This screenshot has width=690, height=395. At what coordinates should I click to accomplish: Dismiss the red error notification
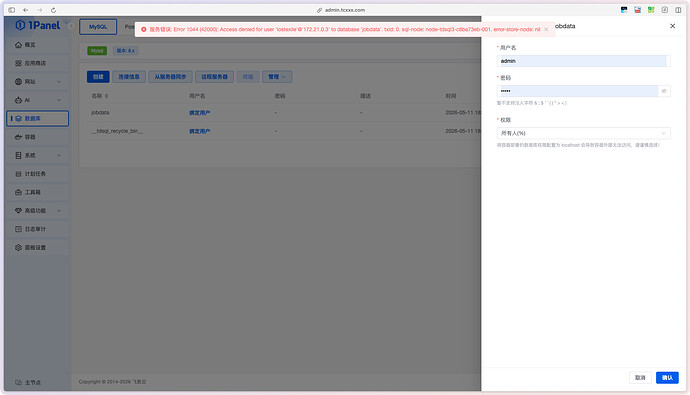(x=546, y=29)
